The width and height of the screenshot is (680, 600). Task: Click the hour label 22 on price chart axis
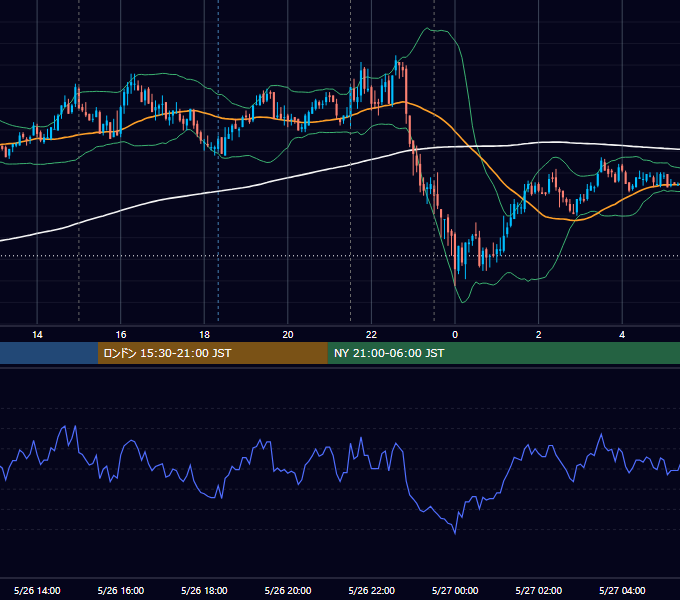(371, 335)
